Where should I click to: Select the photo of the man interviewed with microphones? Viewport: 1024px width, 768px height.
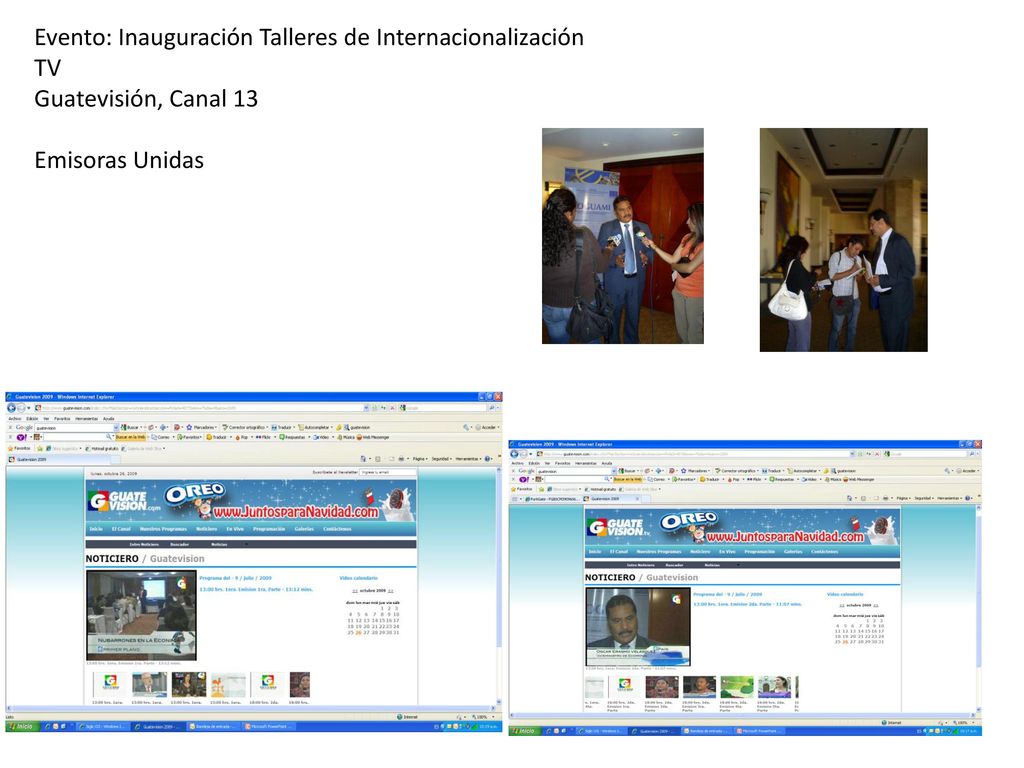tap(623, 236)
